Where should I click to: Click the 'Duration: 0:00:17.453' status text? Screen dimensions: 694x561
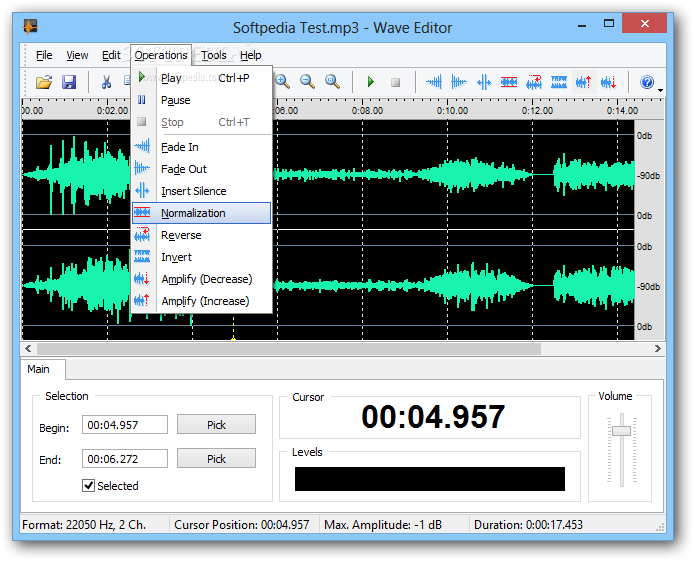tap(528, 525)
